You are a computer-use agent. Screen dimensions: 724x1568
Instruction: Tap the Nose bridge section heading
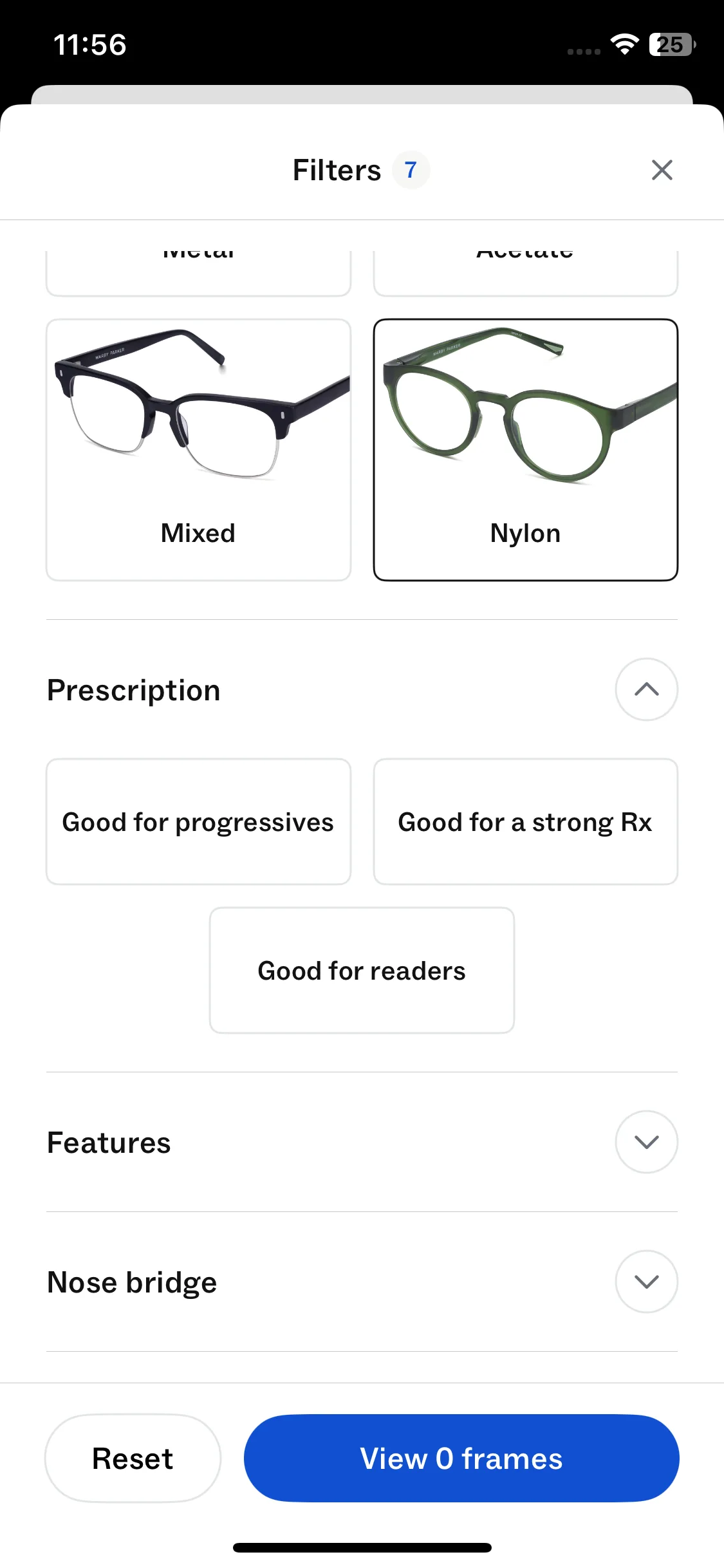click(x=133, y=1282)
